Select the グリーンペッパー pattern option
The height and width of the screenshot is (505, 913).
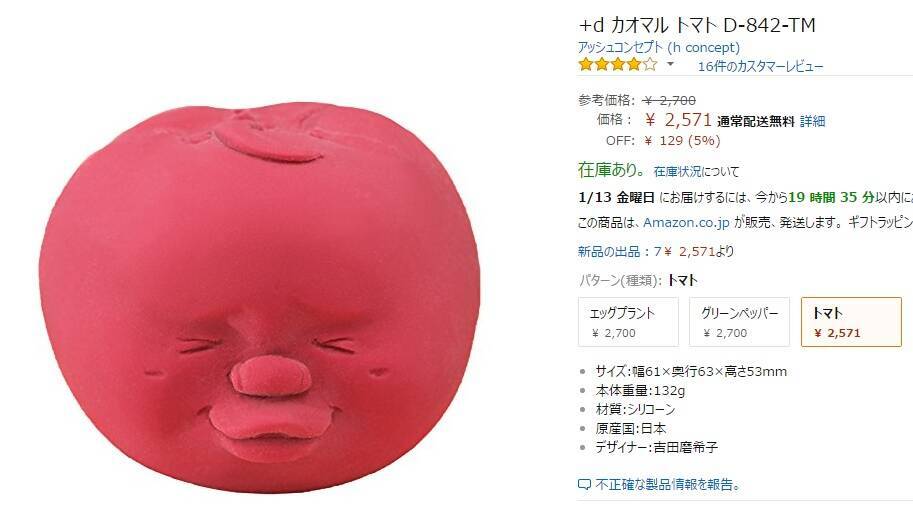pyautogui.click(x=739, y=322)
